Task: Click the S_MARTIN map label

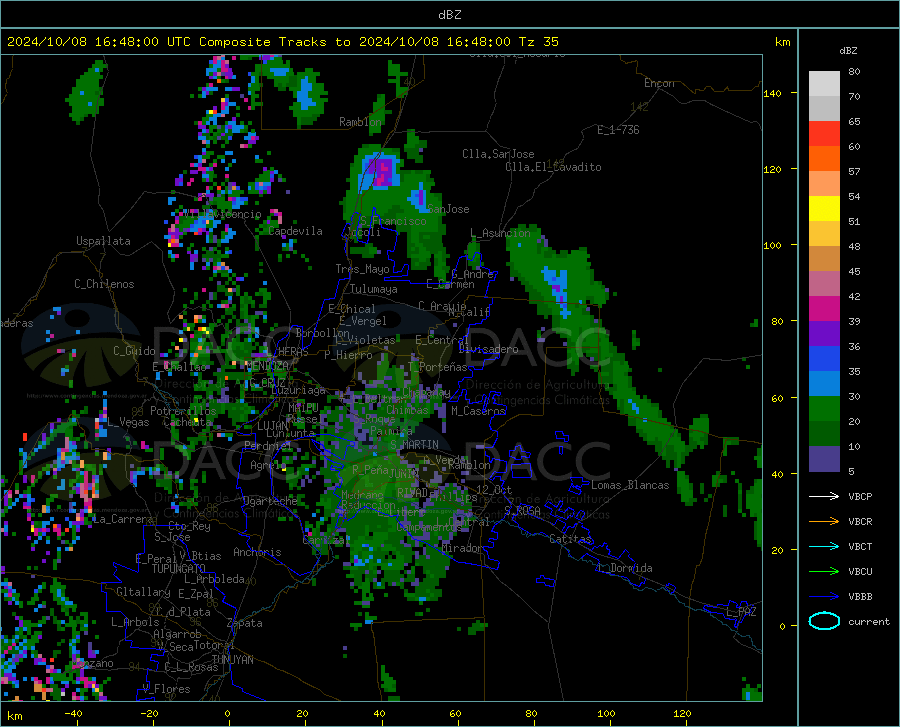Action: tap(414, 445)
